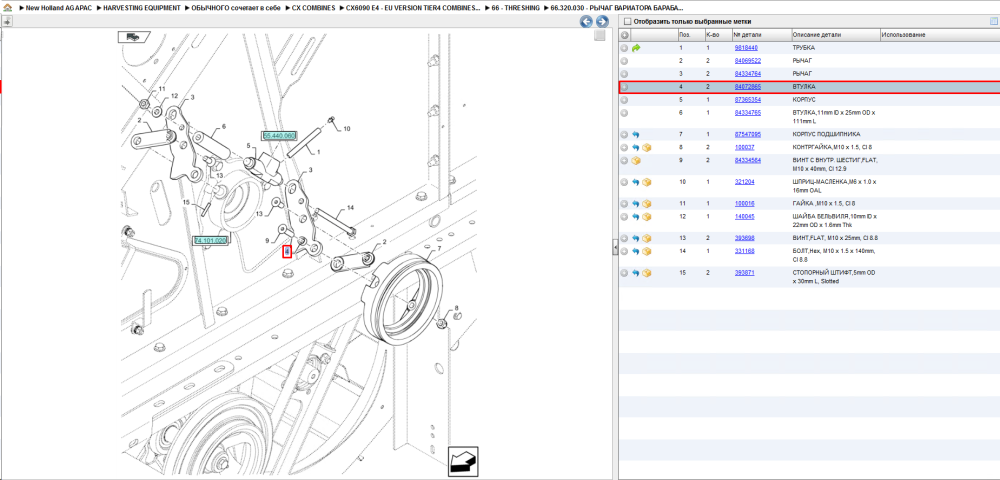The image size is (1000, 480).
Task: Click the box icon for part 100037
Action: [x=647, y=147]
